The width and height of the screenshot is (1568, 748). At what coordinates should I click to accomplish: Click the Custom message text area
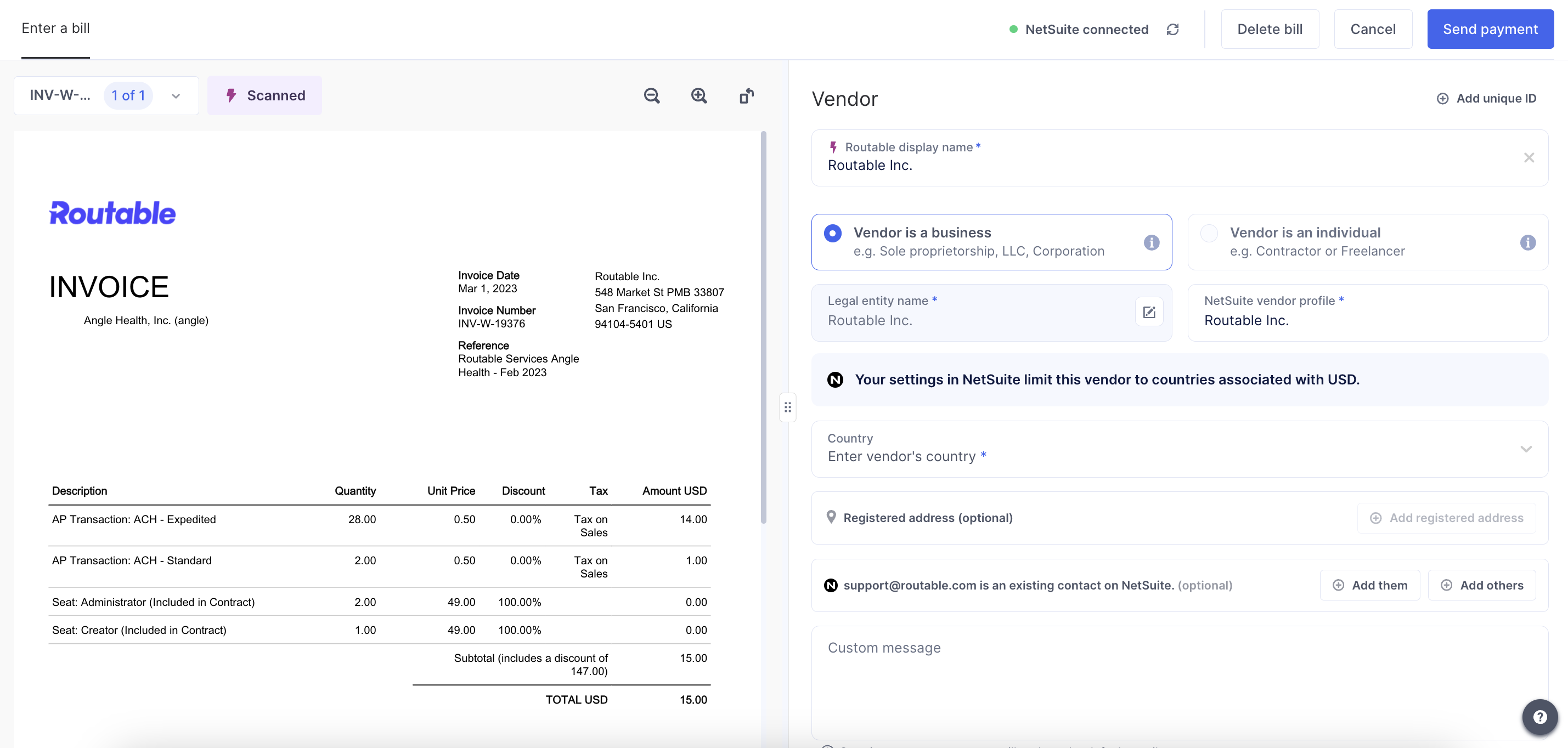(x=1179, y=682)
